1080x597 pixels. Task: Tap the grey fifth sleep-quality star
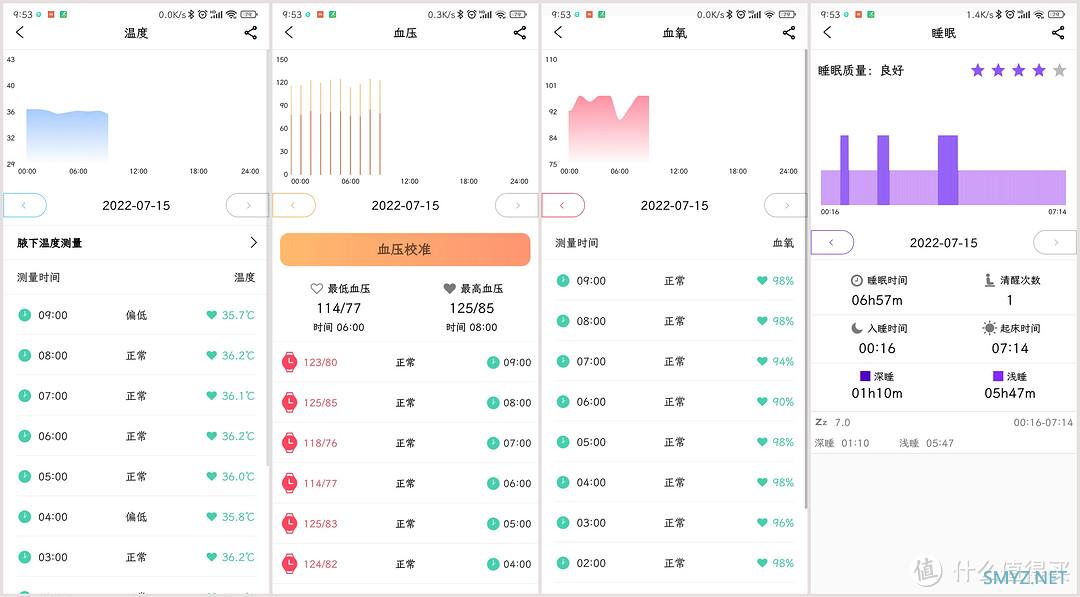coord(1060,70)
